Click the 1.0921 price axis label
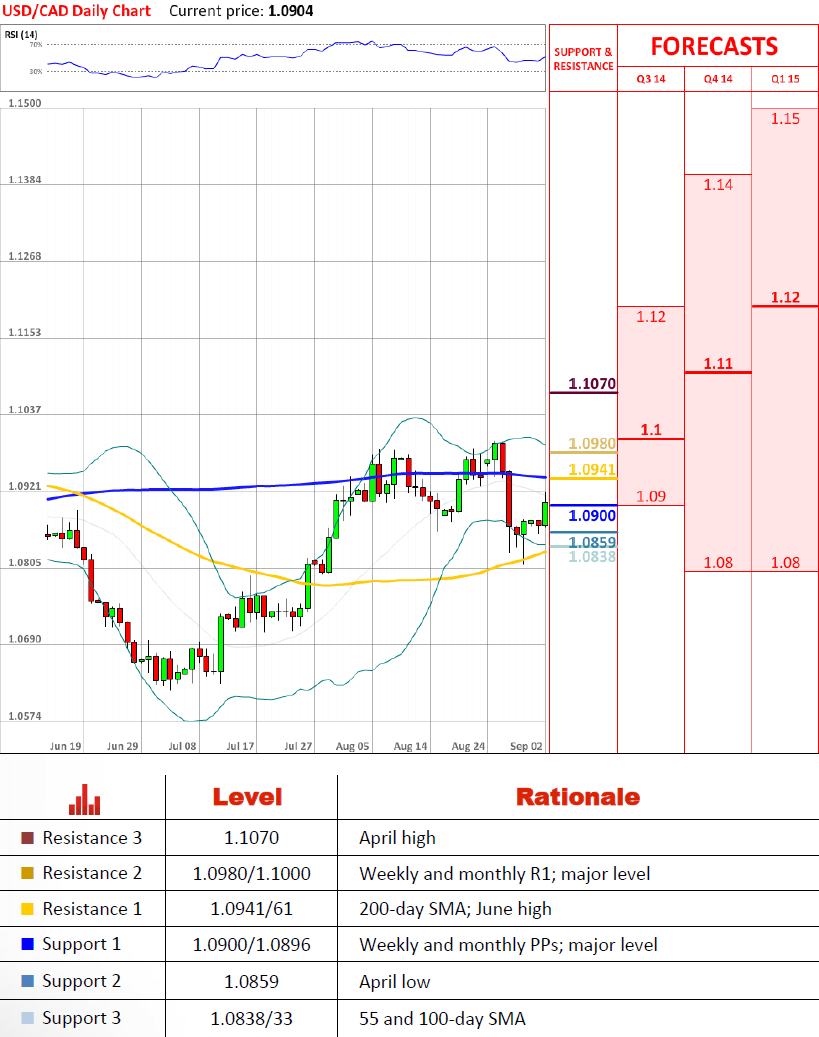This screenshot has height=1037, width=819. click(x=24, y=486)
